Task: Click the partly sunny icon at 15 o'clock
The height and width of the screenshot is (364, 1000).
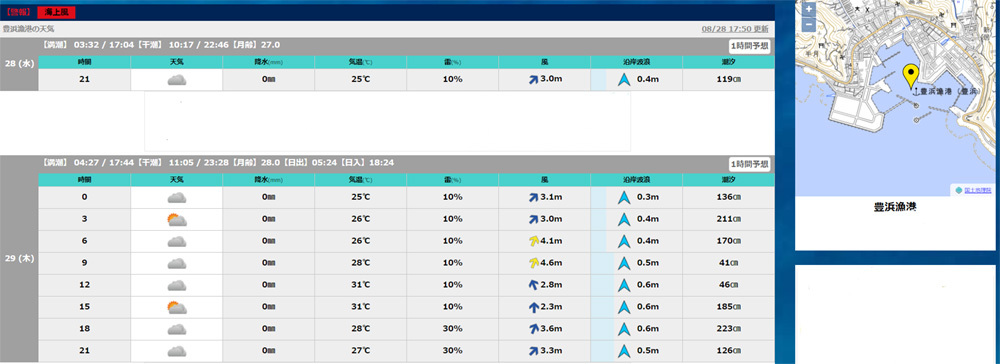Action: coord(177,307)
